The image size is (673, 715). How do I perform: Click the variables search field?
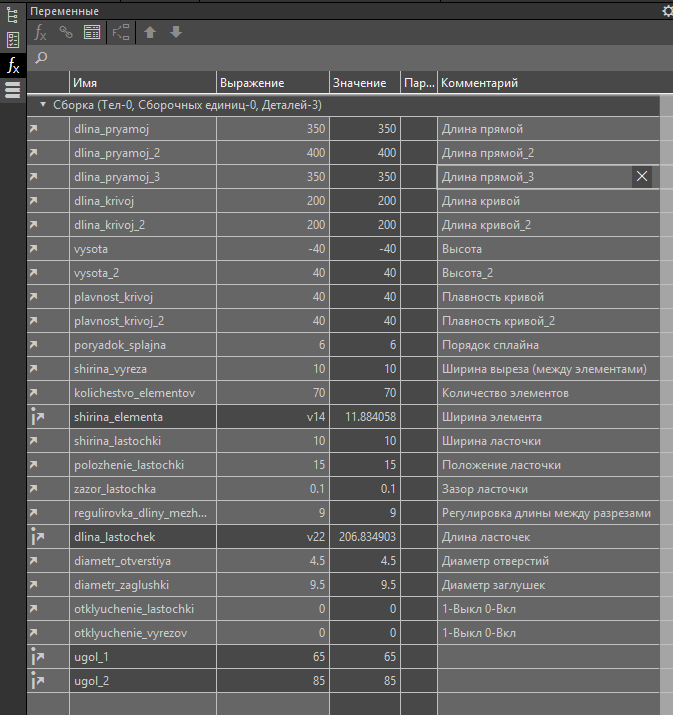(x=350, y=58)
